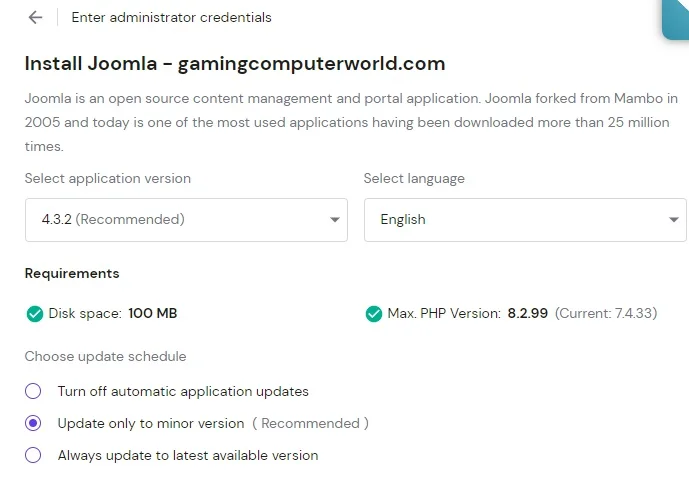689x479 pixels.
Task: Click the Enter administrator credentials step title
Action: click(171, 17)
